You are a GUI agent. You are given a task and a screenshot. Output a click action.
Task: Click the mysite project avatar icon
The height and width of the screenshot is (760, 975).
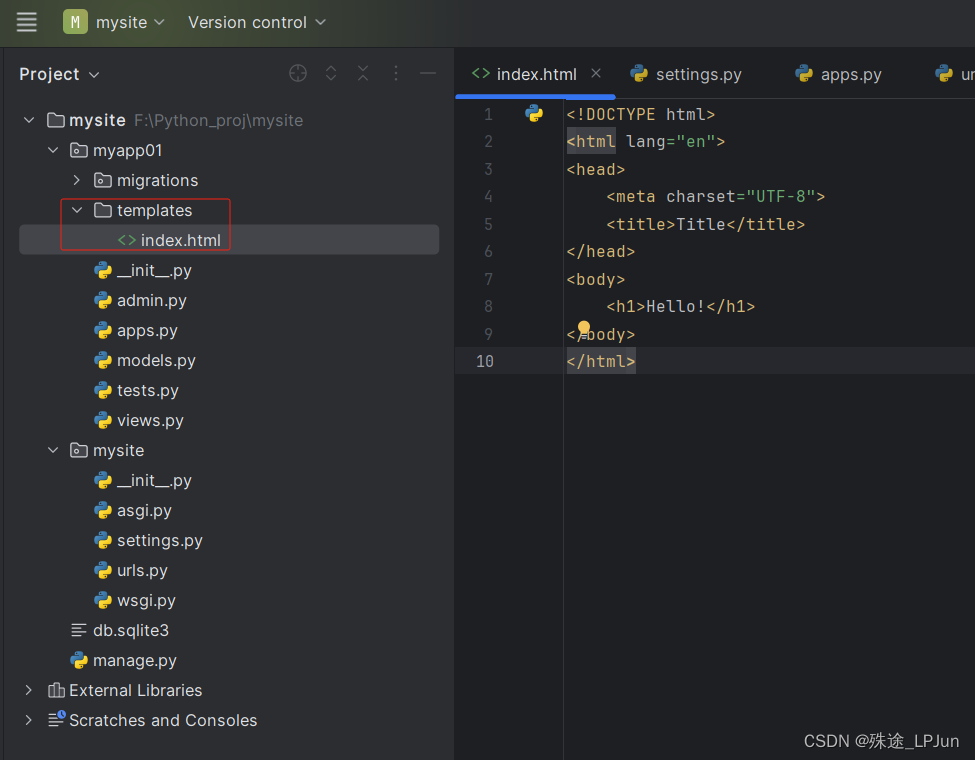click(x=75, y=21)
